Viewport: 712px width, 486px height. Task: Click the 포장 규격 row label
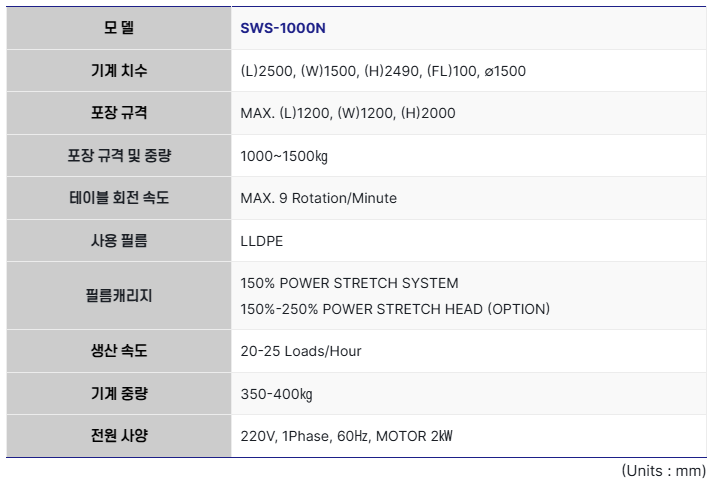click(x=119, y=113)
